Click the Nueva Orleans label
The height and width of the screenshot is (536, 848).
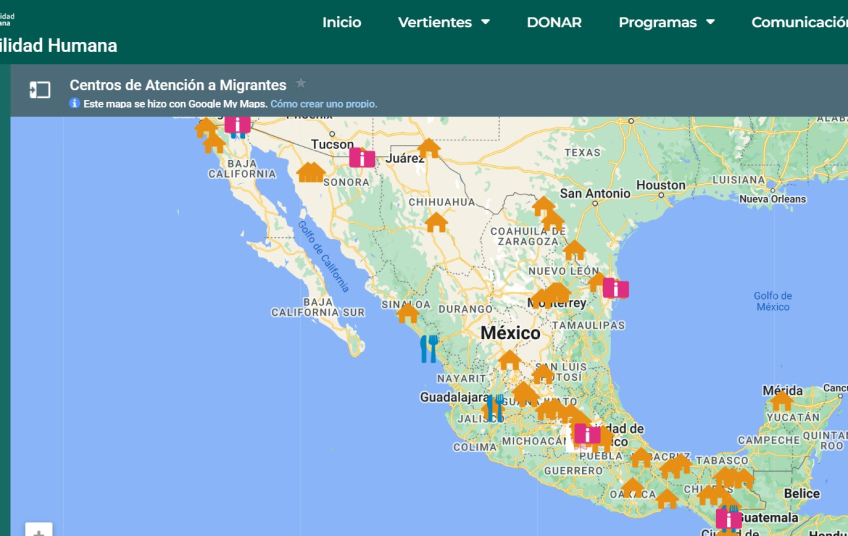pyautogui.click(x=773, y=199)
